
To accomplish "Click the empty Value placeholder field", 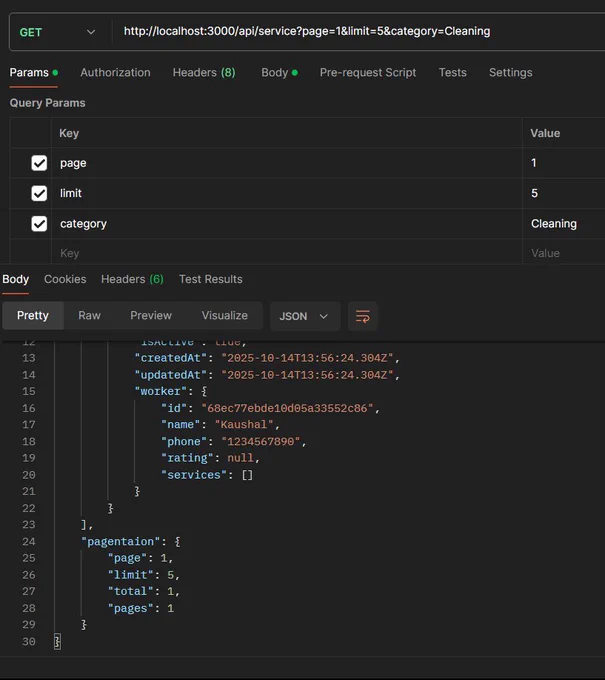I will coord(564,253).
